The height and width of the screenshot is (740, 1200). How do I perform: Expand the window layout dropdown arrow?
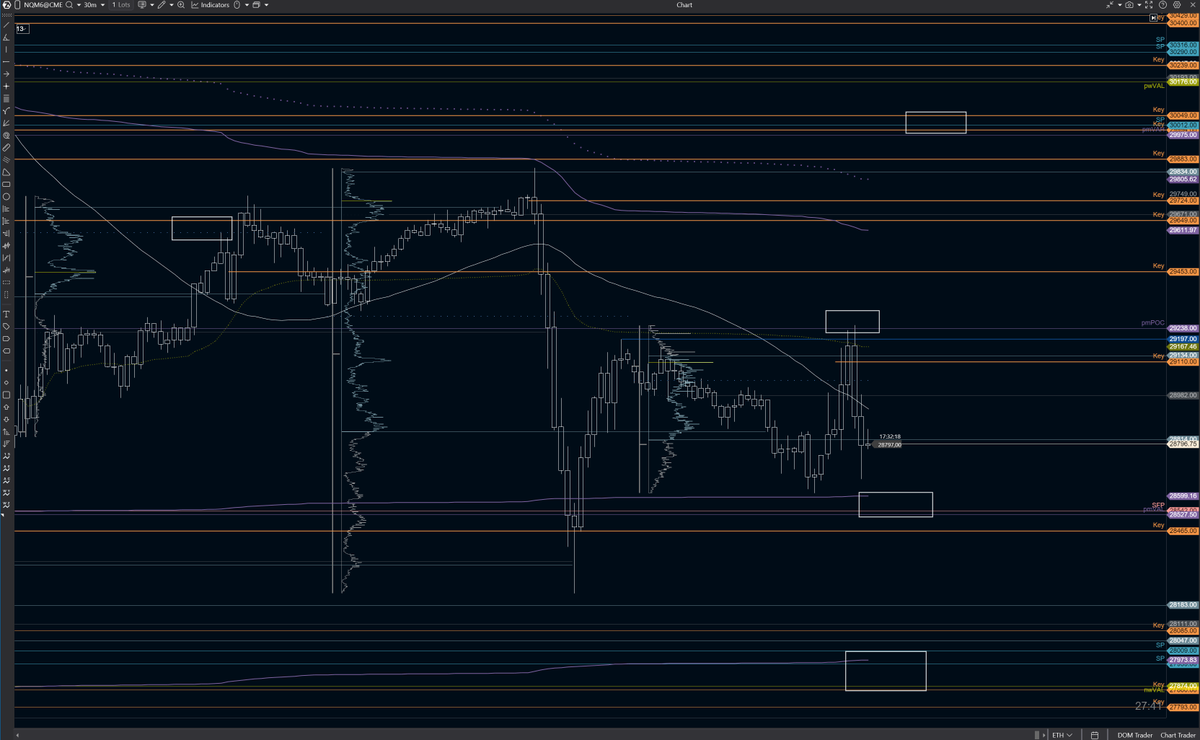[266, 5]
